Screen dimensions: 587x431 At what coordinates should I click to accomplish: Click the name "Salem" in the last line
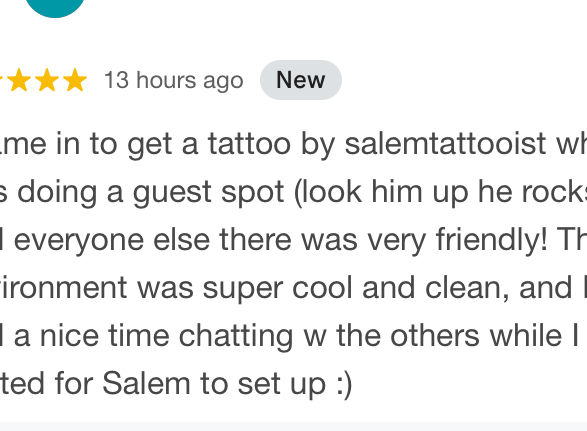[x=146, y=383]
